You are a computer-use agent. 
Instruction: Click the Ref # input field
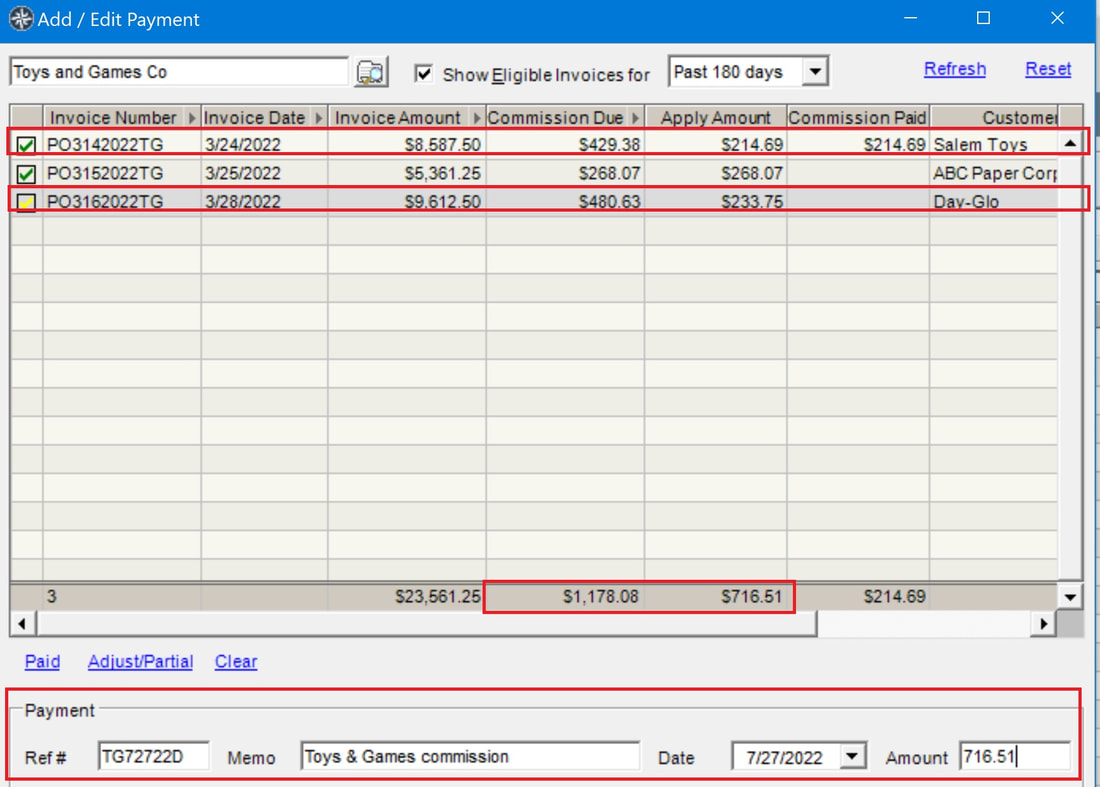(154, 756)
